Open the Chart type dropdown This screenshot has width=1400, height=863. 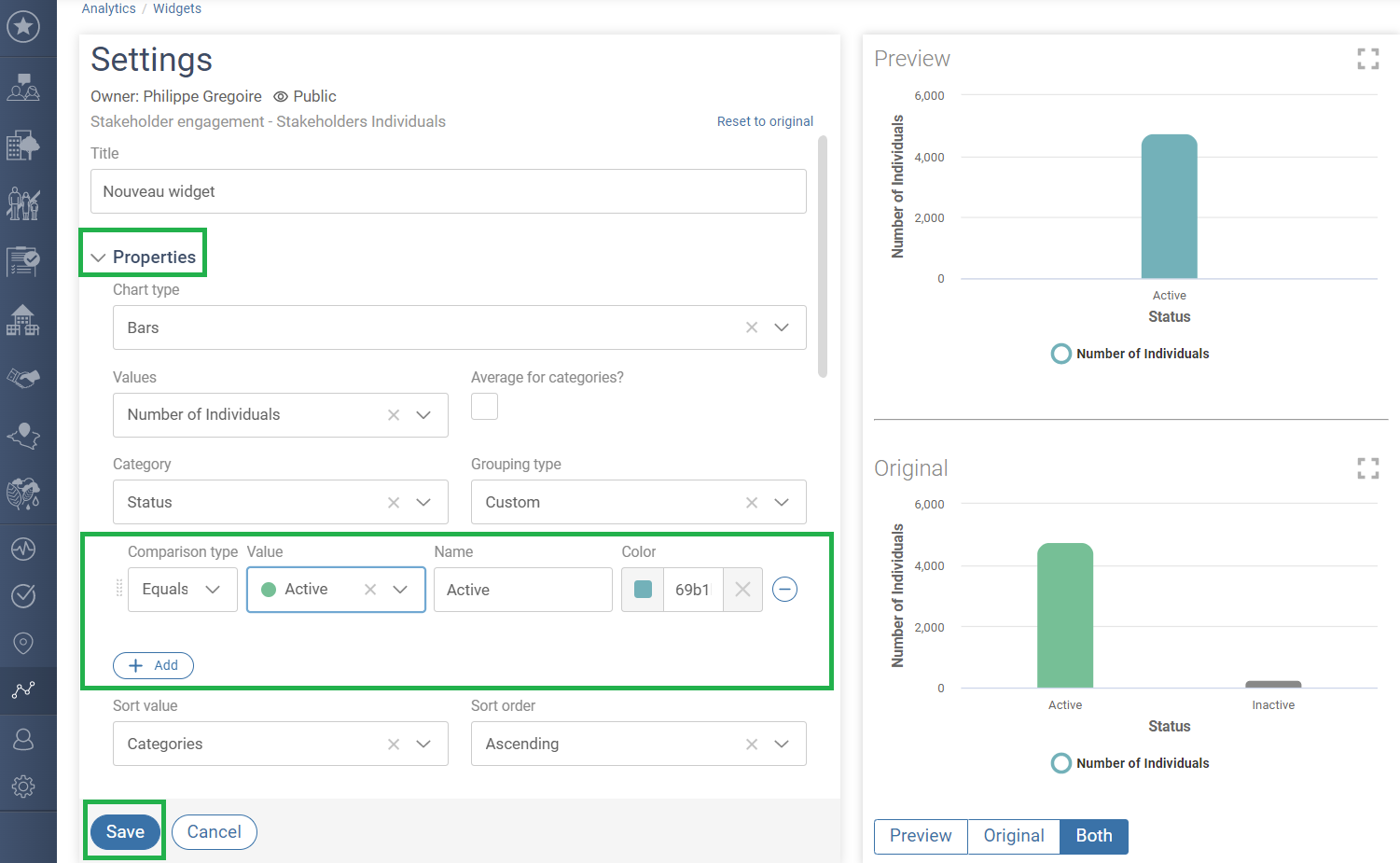782,327
